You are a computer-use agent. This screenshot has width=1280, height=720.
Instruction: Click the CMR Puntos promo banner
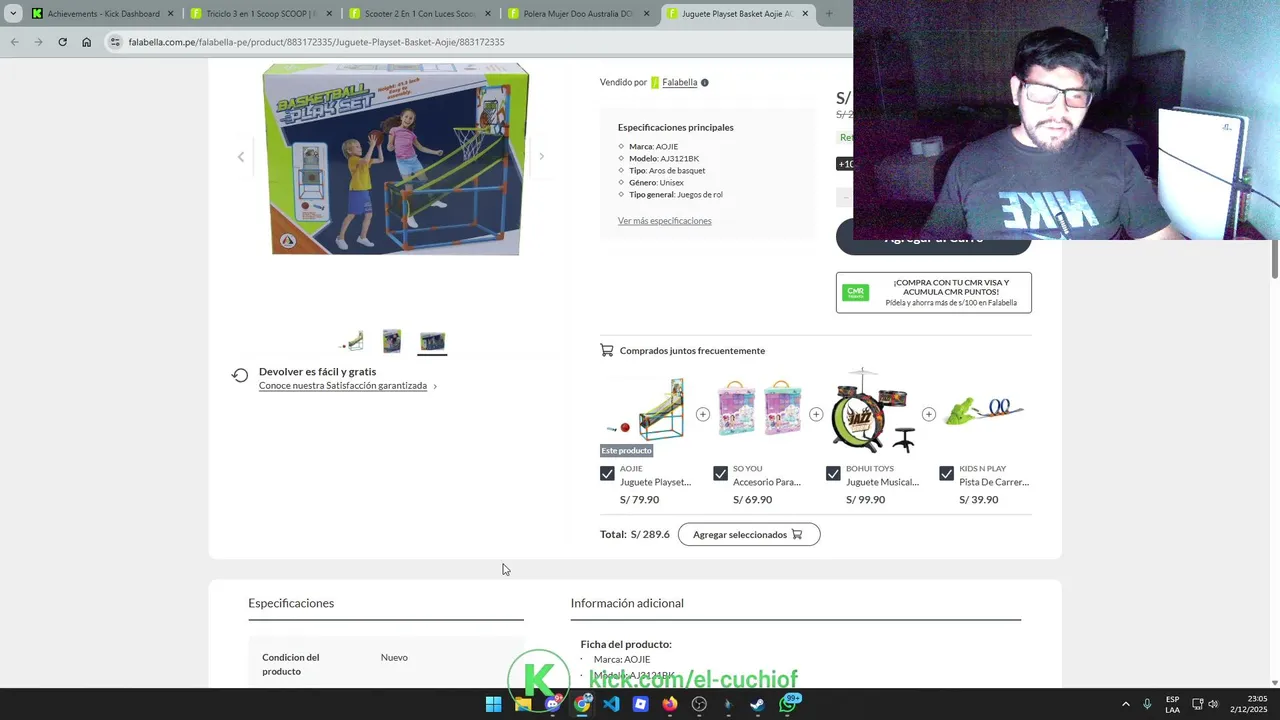(933, 292)
